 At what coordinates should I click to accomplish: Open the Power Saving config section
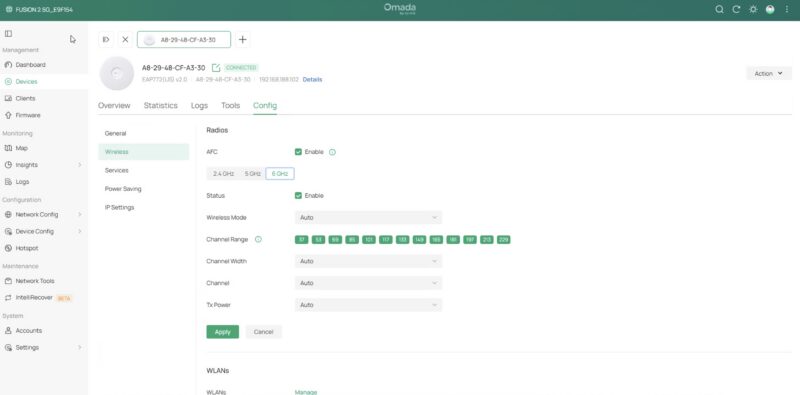click(144, 189)
